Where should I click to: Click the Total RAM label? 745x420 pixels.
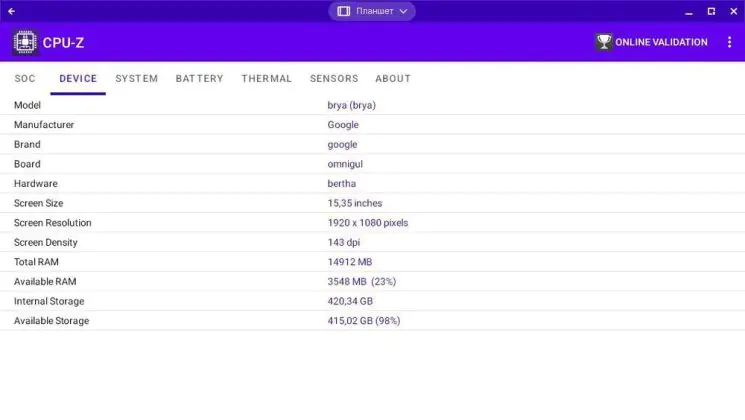pos(36,262)
